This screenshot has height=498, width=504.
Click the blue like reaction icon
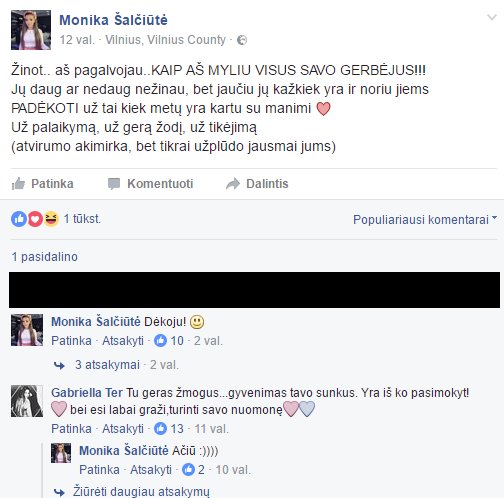click(19, 219)
